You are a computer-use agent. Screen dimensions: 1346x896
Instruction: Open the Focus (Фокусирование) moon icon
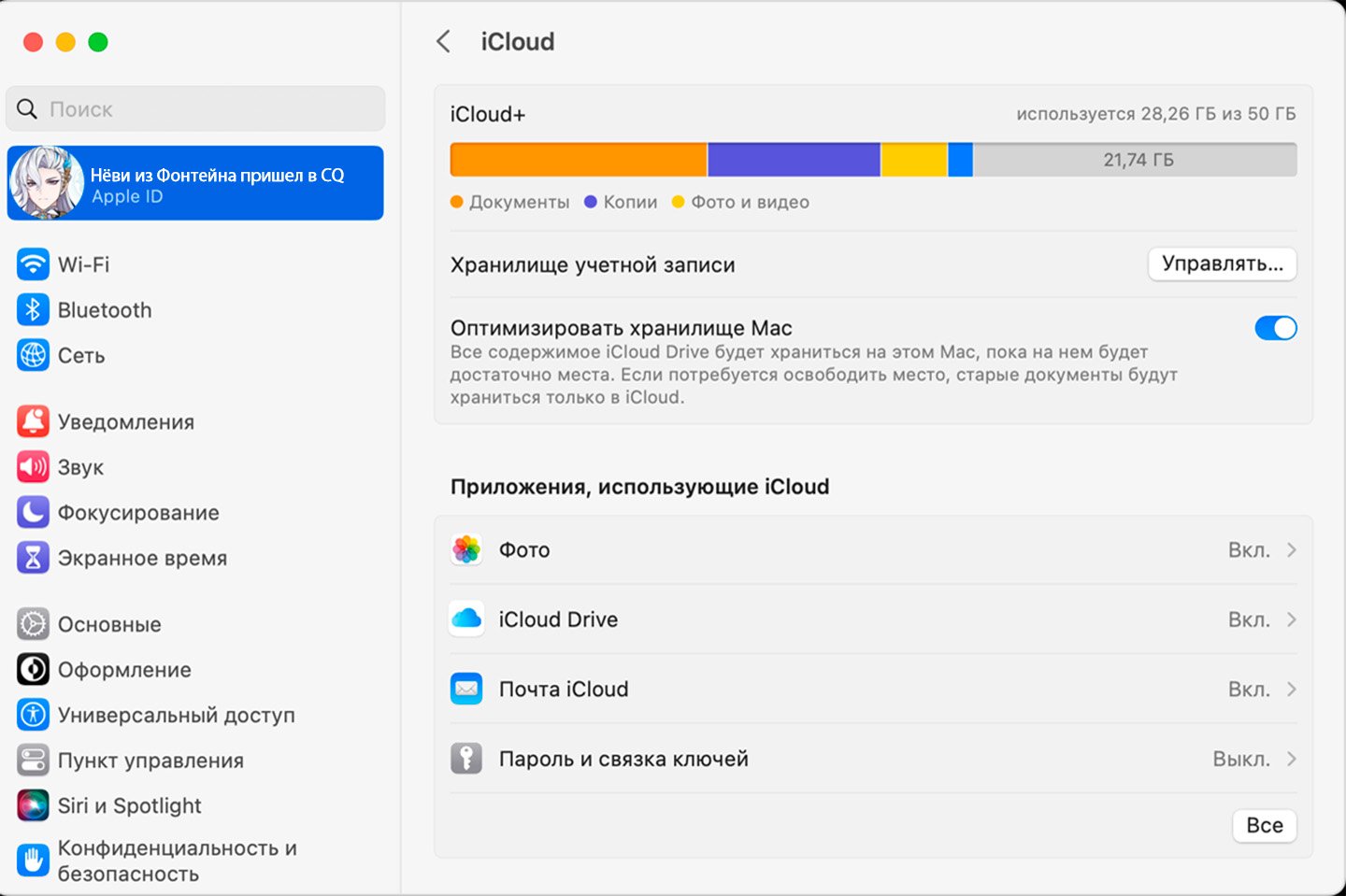33,513
